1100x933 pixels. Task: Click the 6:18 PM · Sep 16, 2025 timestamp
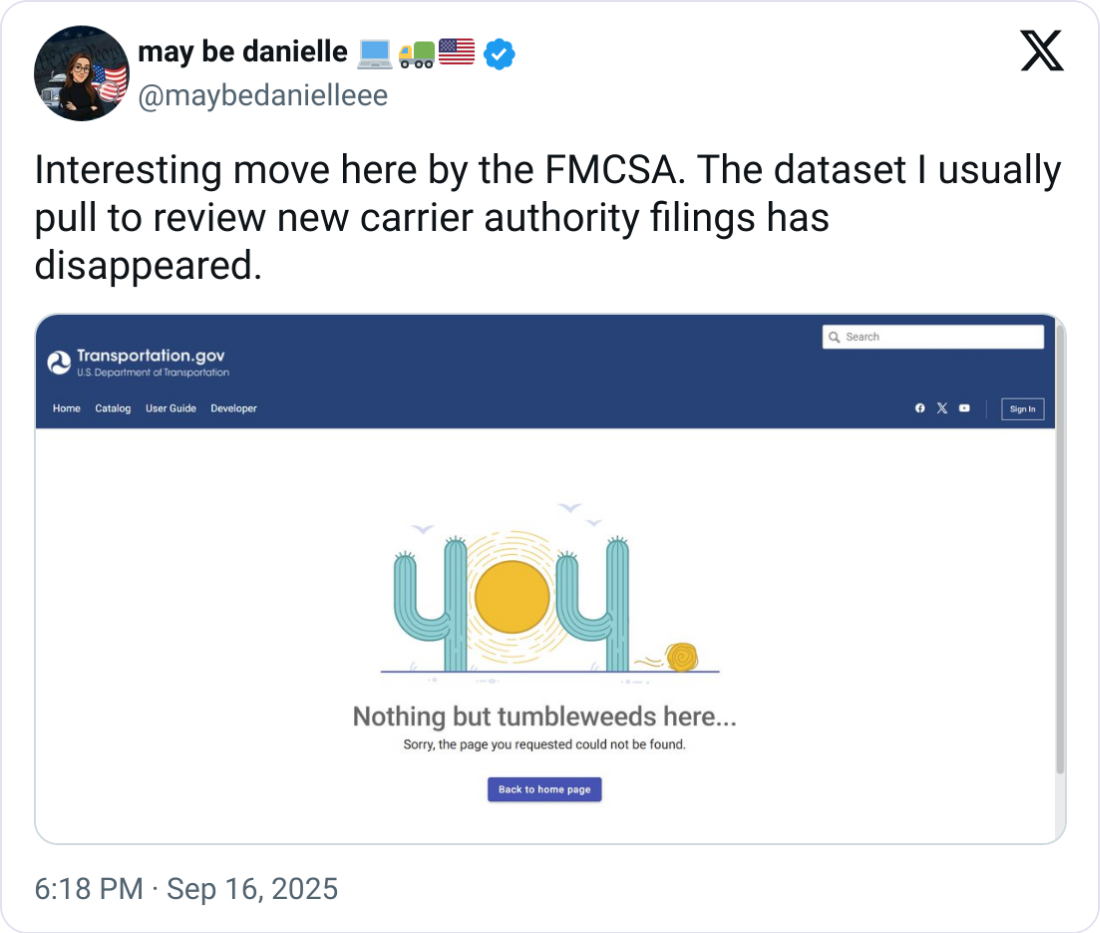[186, 888]
